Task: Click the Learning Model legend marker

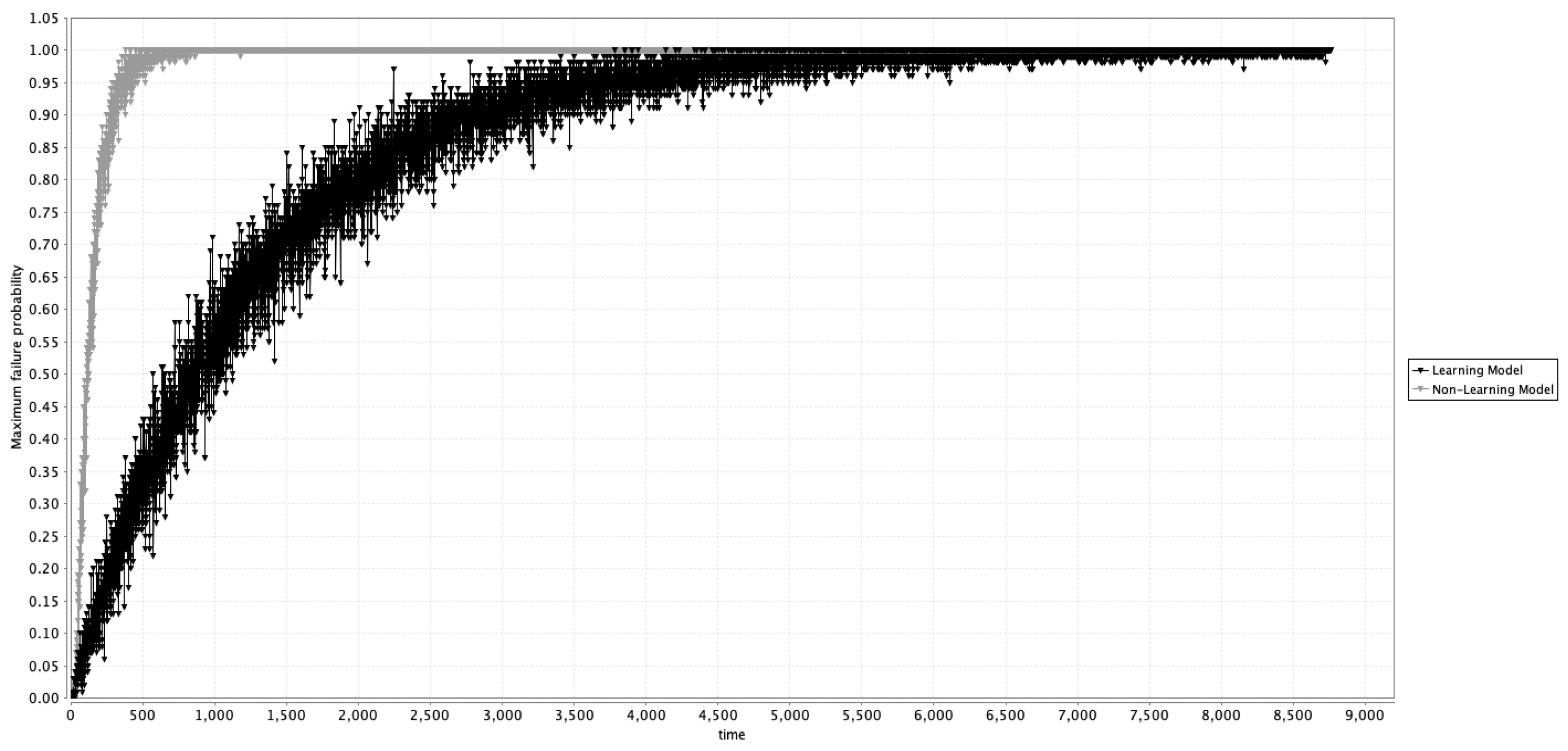Action: pyautogui.click(x=1421, y=370)
